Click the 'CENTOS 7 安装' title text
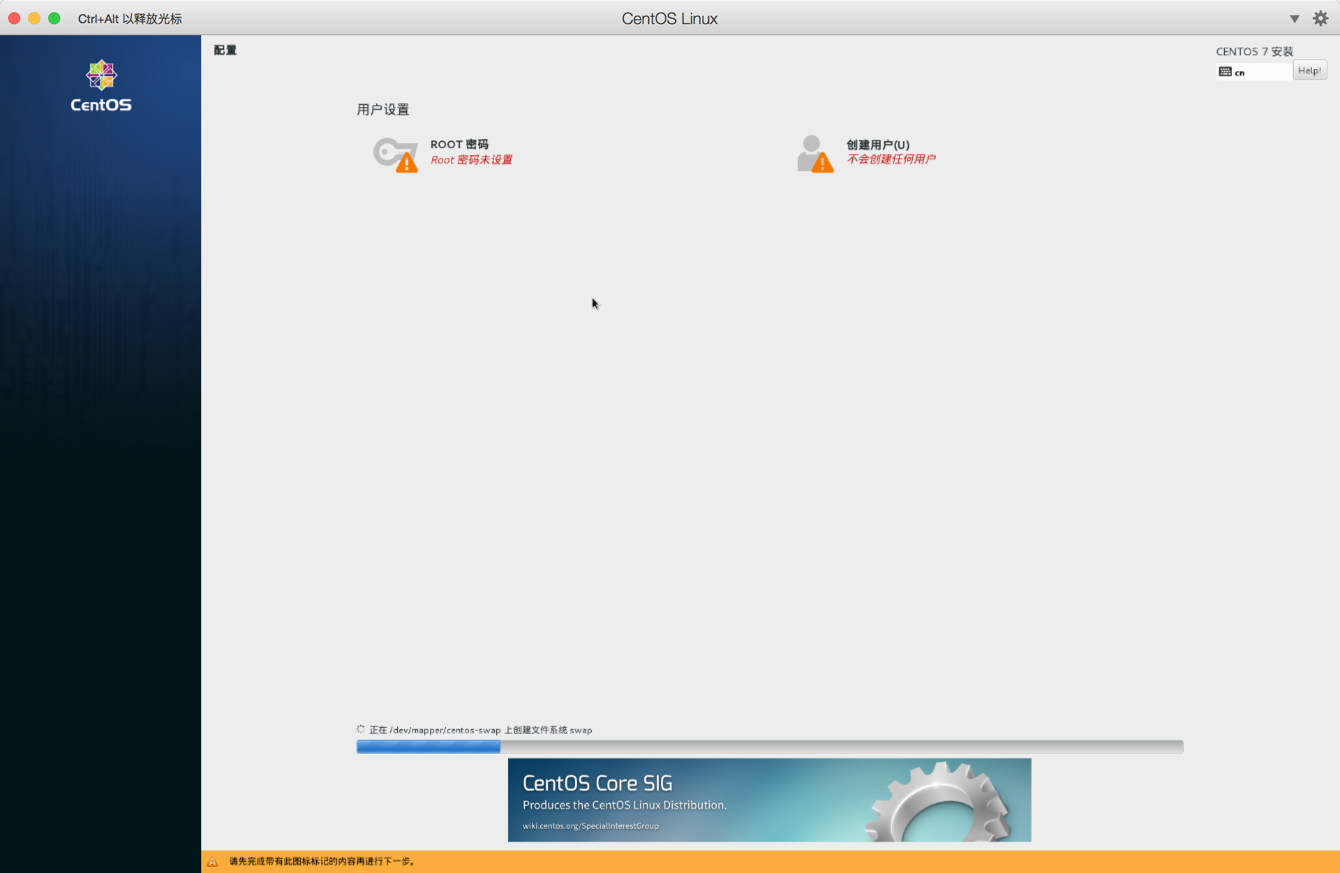Viewport: 1340px width, 873px height. [1254, 51]
